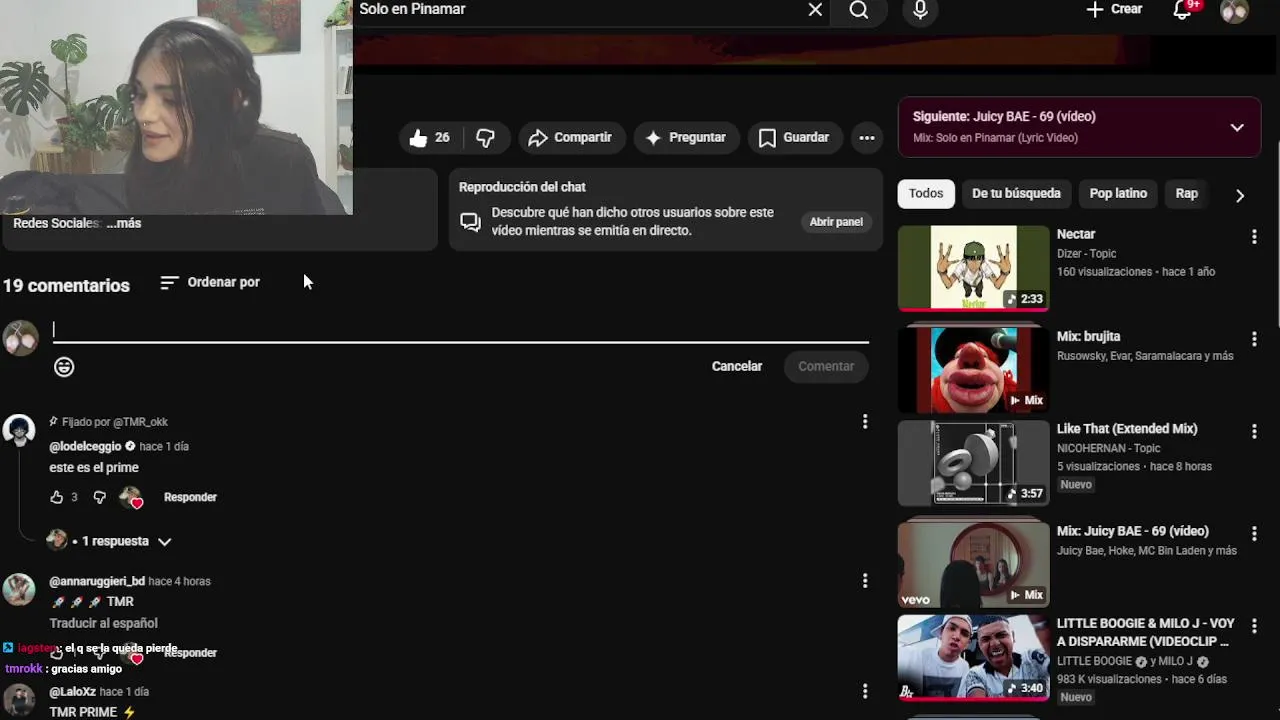Select the Rap chip
The height and width of the screenshot is (720, 1280).
pyautogui.click(x=1187, y=194)
